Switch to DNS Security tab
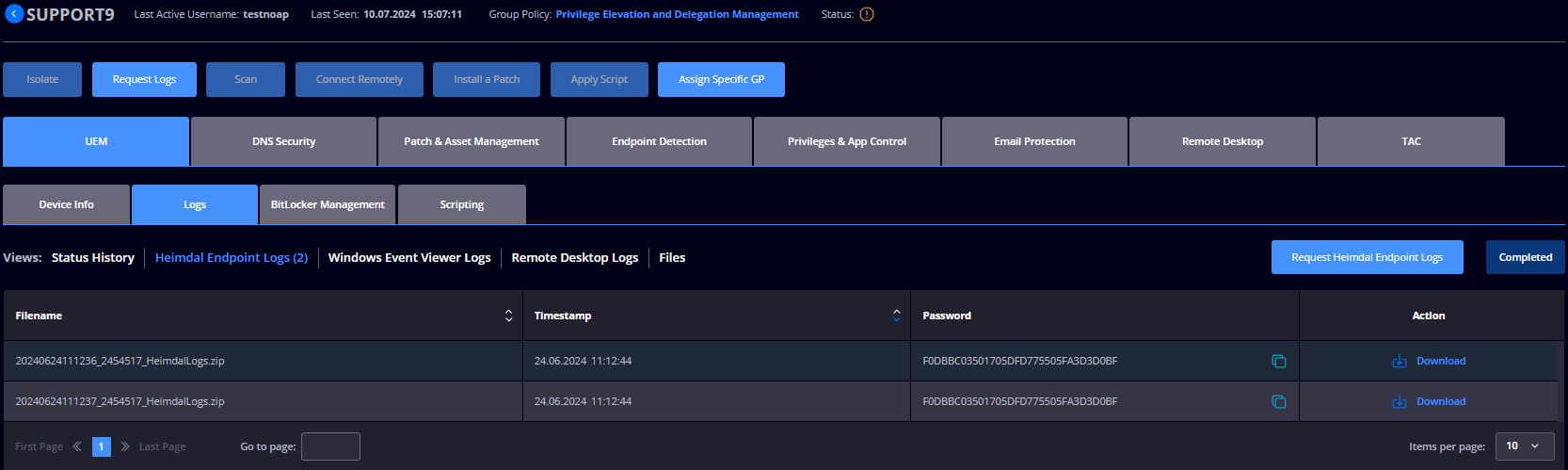Screen dimensions: 1568x470 tap(283, 141)
